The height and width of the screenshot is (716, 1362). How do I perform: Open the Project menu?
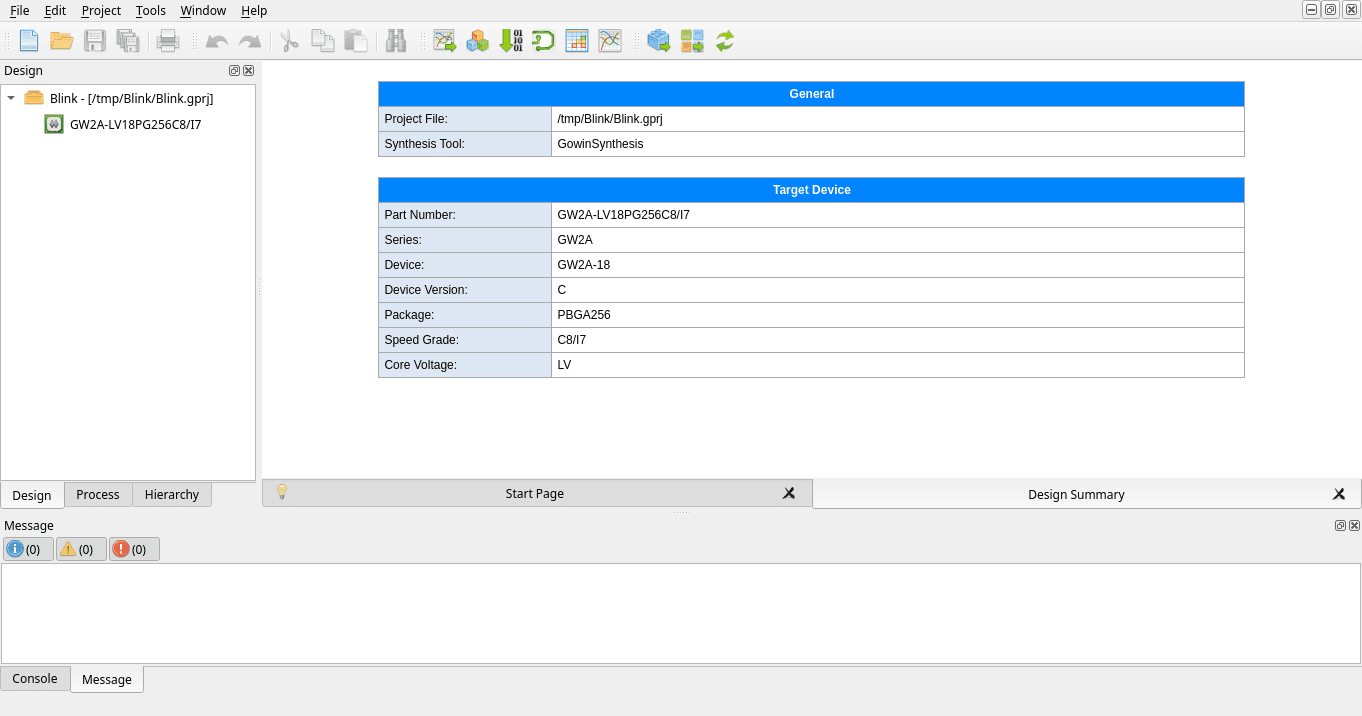coord(101,10)
